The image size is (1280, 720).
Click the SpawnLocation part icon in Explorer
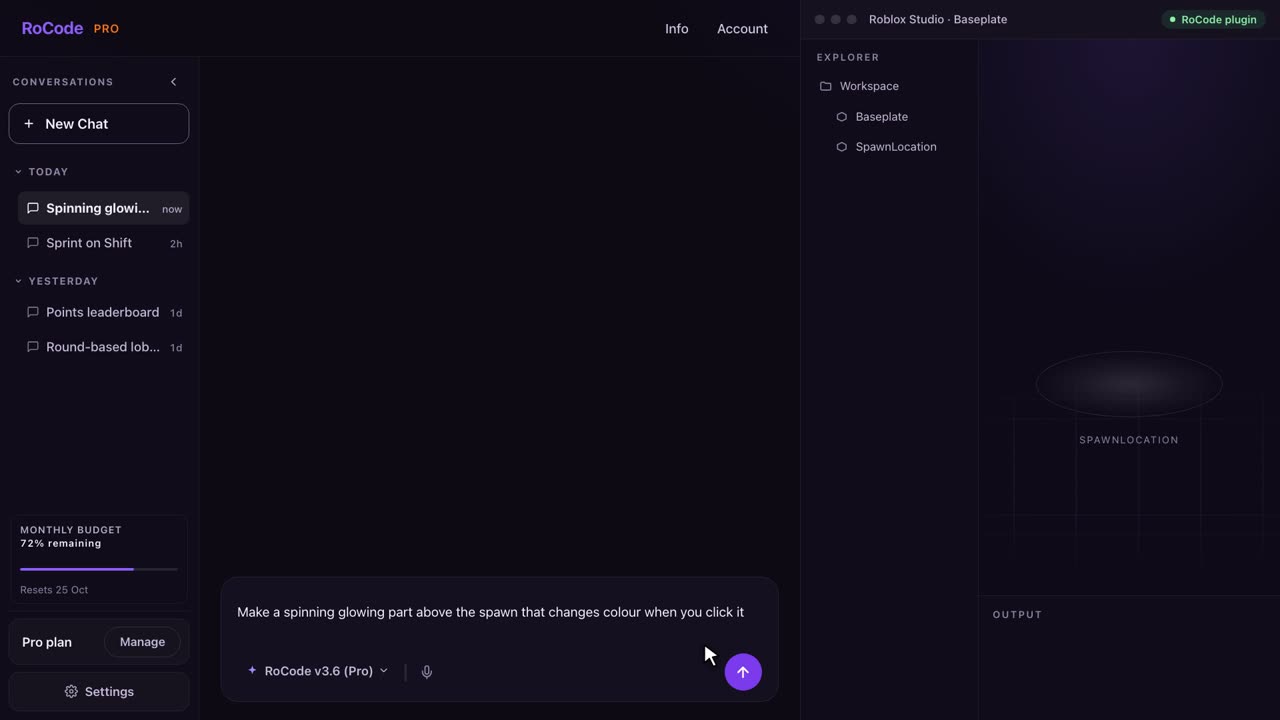(x=842, y=147)
